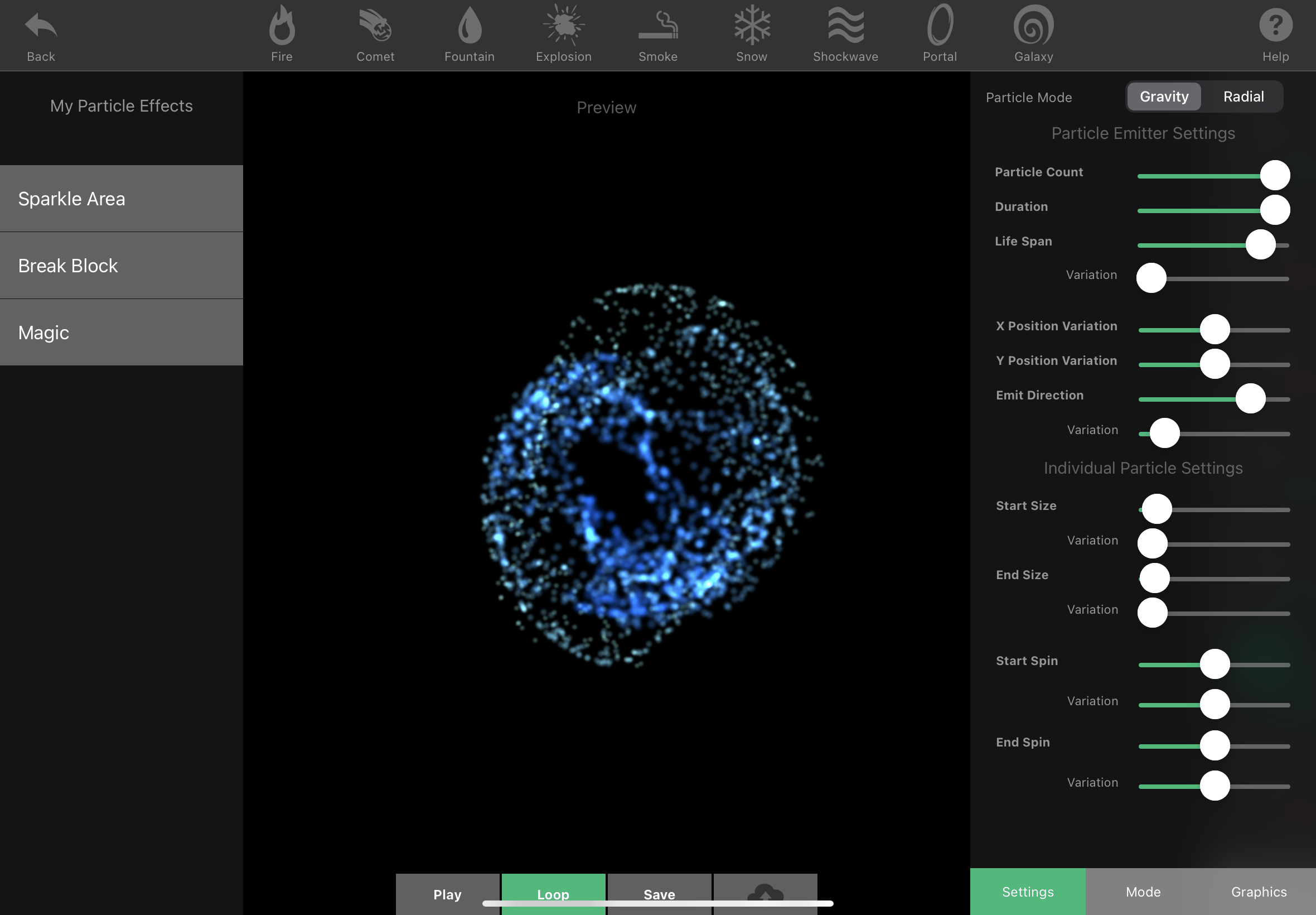Toggle the Loop playback button

tap(553, 894)
